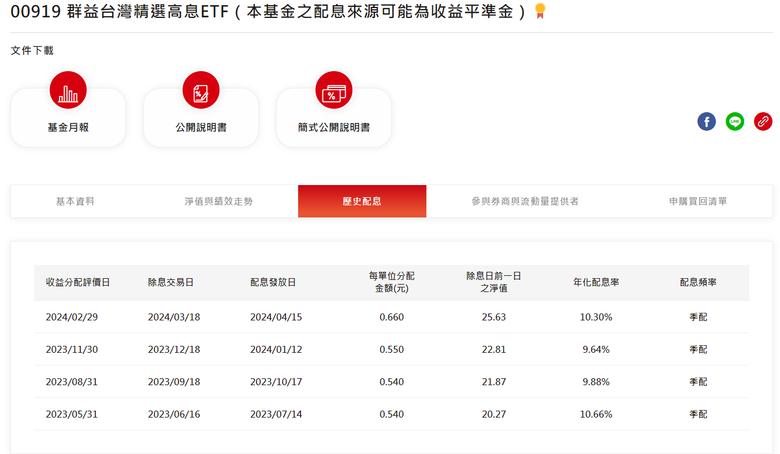Click the 25.63 net value cell
Image resolution: width=780 pixels, height=454 pixels.
tap(493, 317)
